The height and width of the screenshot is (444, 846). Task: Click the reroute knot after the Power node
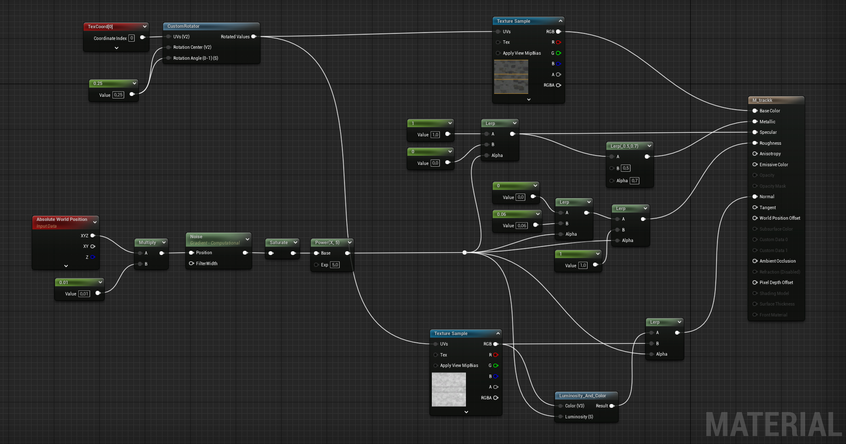pyautogui.click(x=464, y=253)
